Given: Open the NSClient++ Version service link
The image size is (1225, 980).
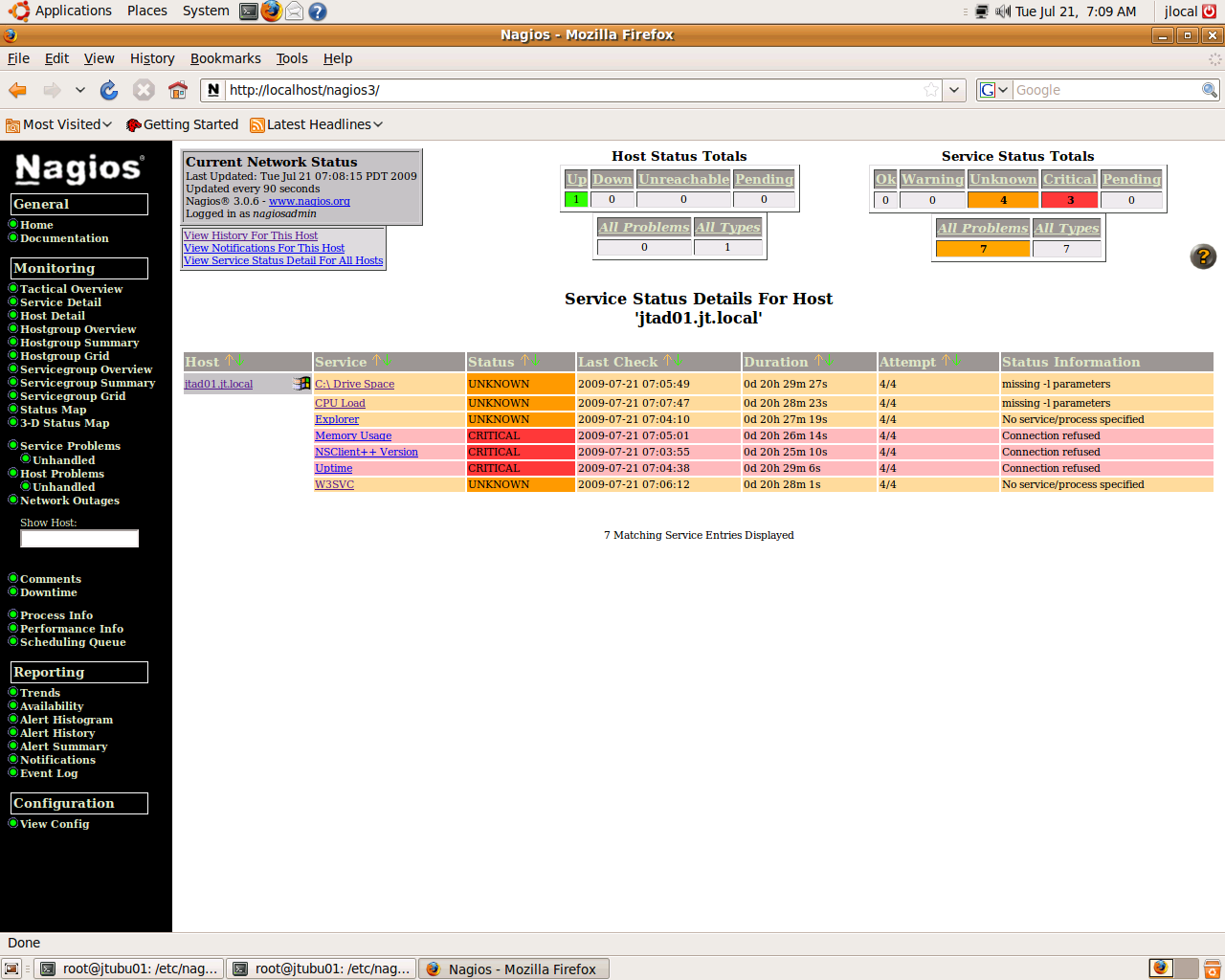Looking at the screenshot, I should (x=367, y=452).
